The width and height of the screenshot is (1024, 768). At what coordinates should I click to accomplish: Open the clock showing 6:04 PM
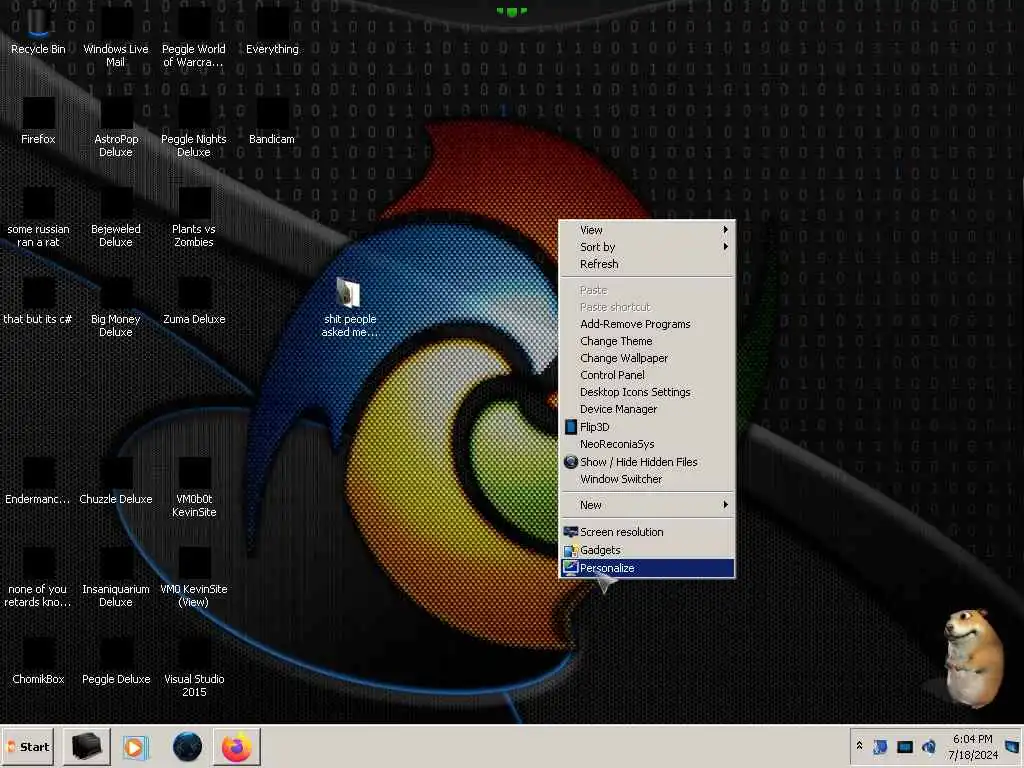pos(973,746)
